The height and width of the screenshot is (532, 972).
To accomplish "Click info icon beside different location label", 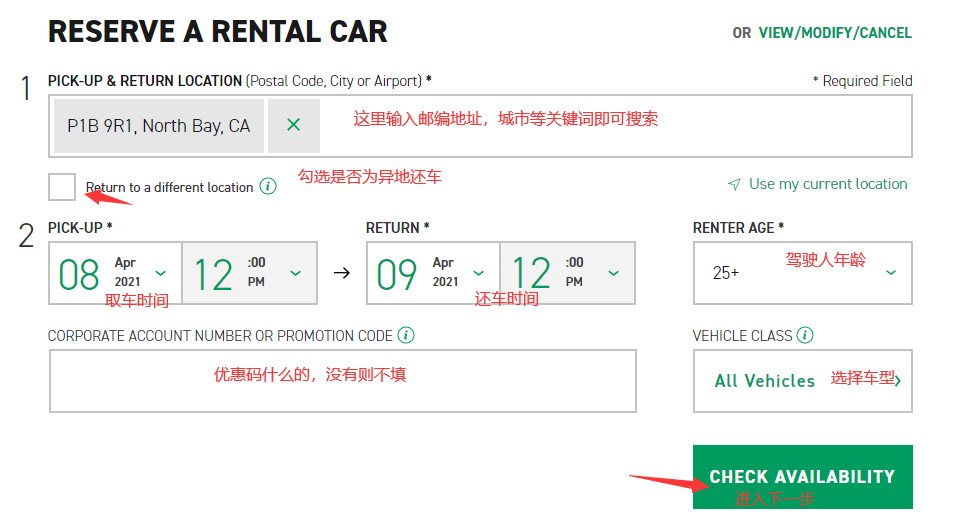I will (268, 186).
